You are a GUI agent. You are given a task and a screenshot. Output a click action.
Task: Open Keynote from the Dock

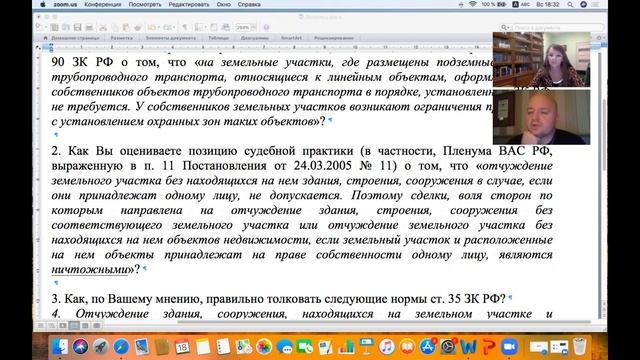point(366,347)
